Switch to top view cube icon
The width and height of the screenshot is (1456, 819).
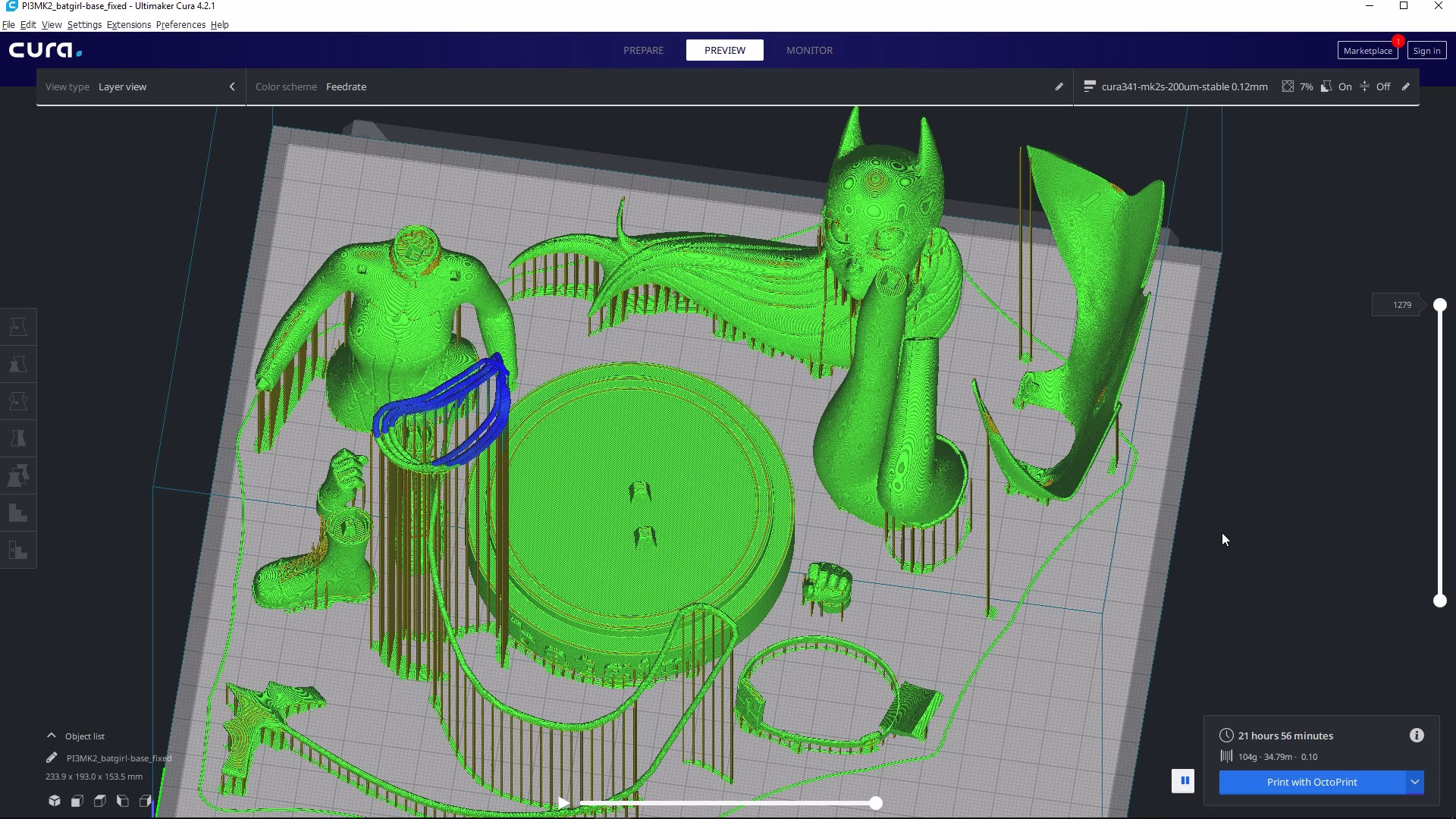click(x=100, y=801)
